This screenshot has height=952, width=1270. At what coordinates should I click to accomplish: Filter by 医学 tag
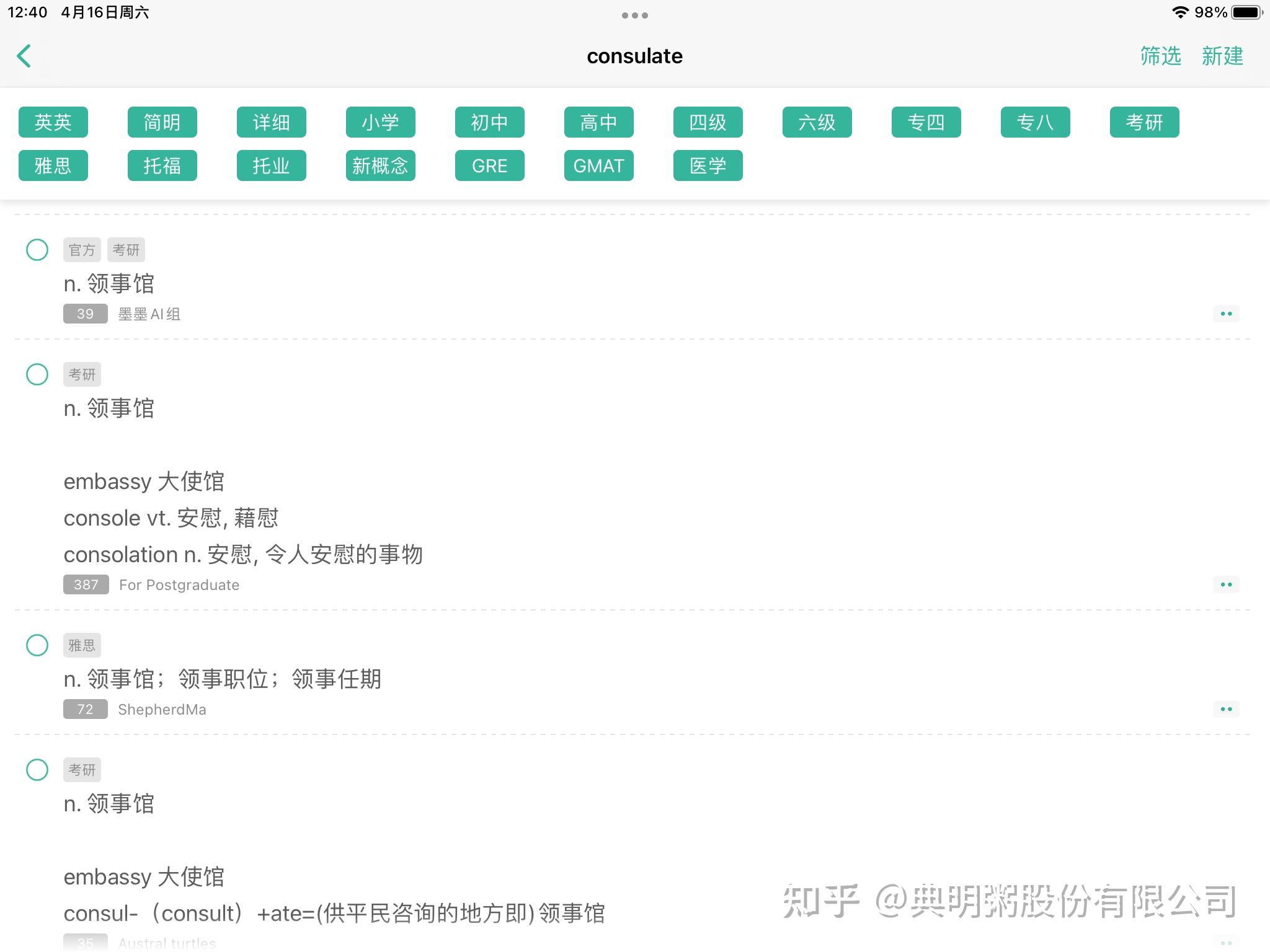point(708,165)
